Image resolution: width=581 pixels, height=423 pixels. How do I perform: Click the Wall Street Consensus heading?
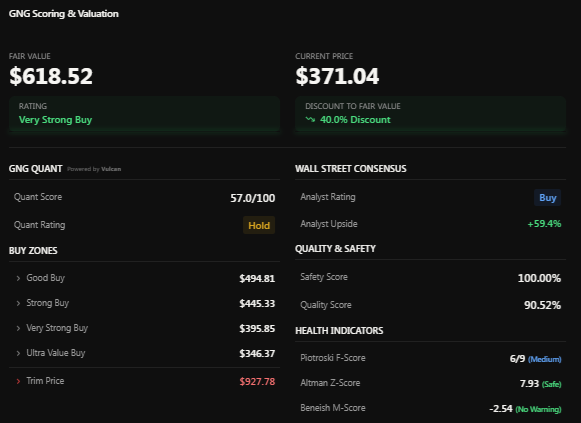pos(351,169)
